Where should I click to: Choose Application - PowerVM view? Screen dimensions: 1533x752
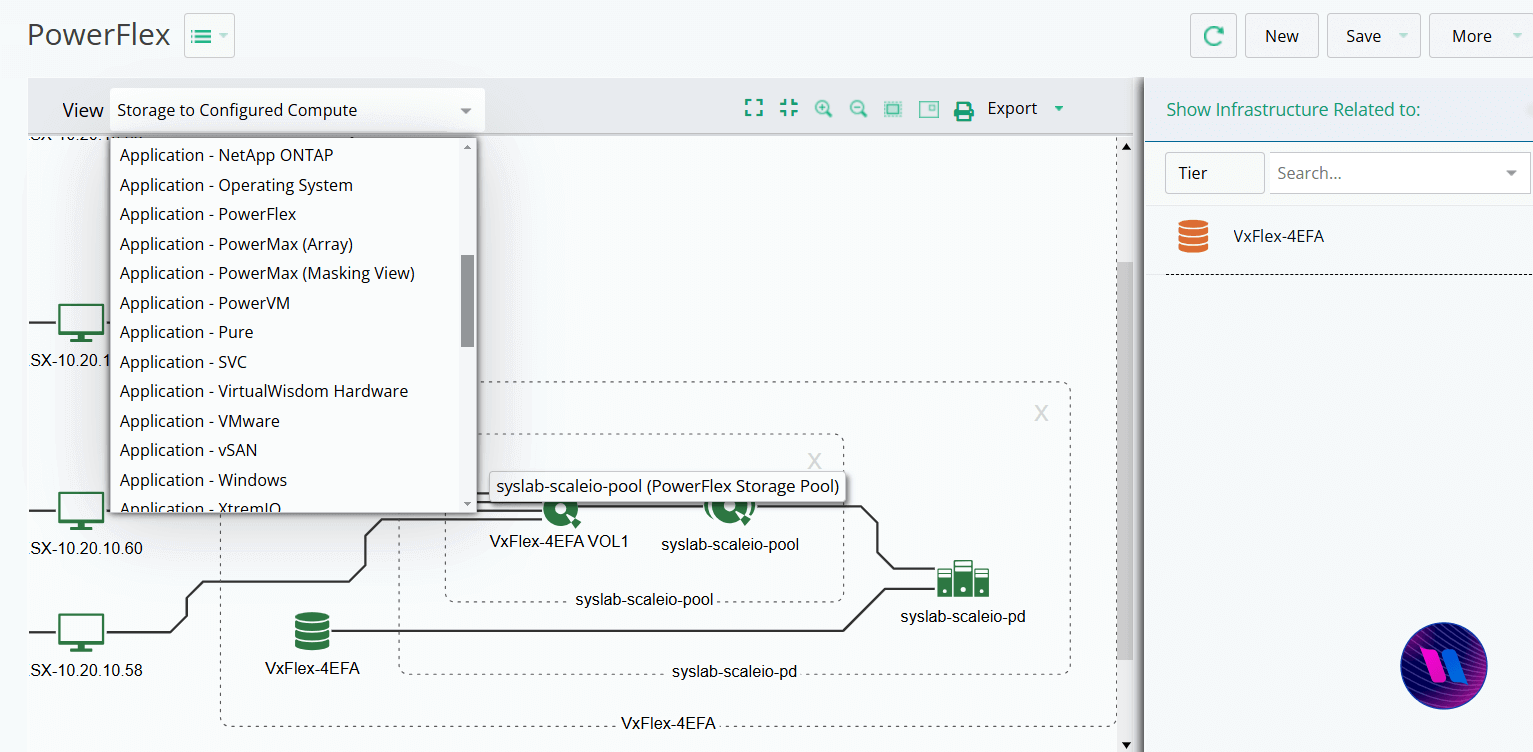[x=205, y=303]
